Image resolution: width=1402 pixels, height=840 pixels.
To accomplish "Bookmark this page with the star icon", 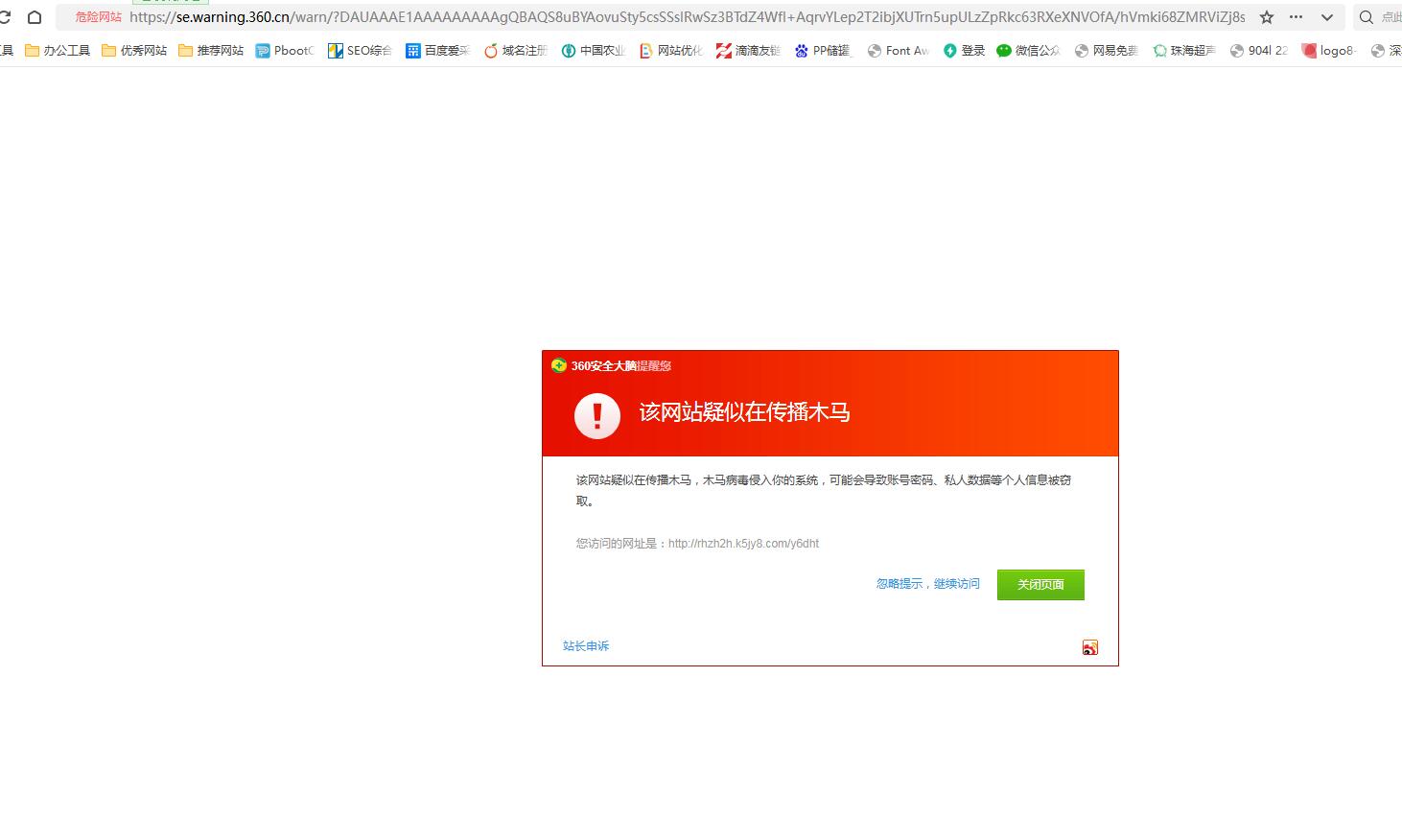I will tap(1267, 17).
